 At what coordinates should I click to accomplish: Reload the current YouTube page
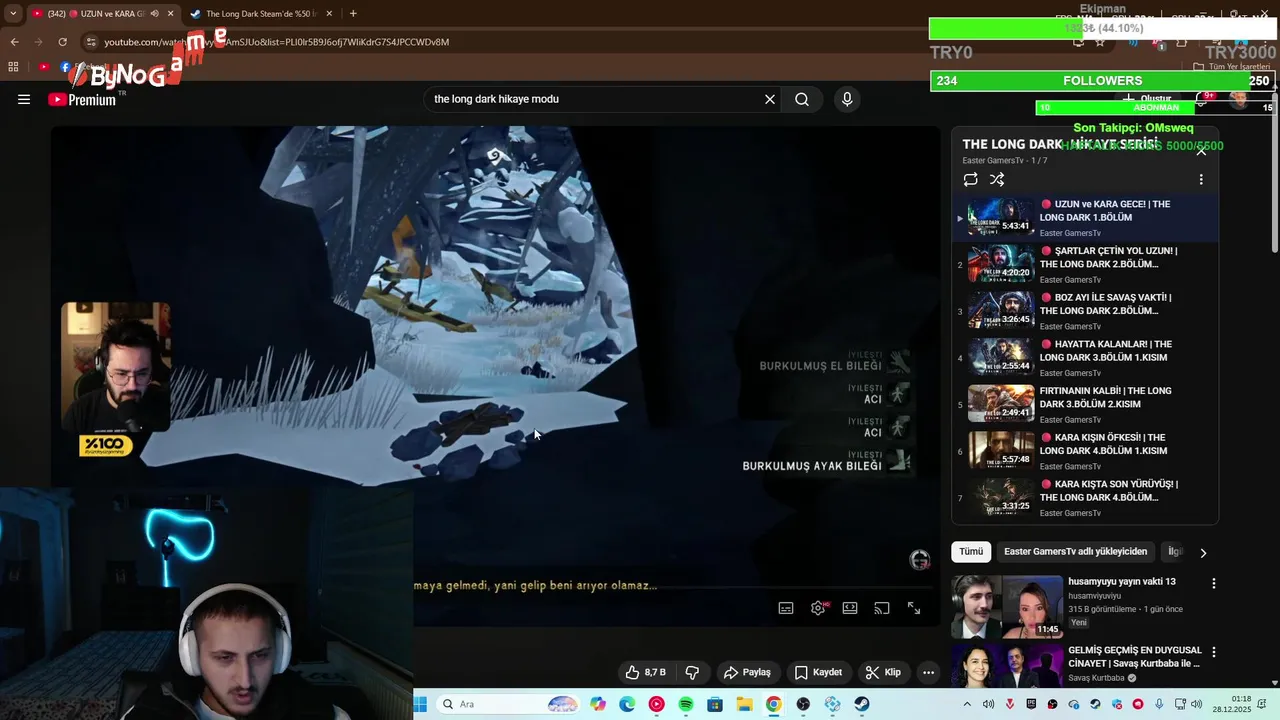62,42
